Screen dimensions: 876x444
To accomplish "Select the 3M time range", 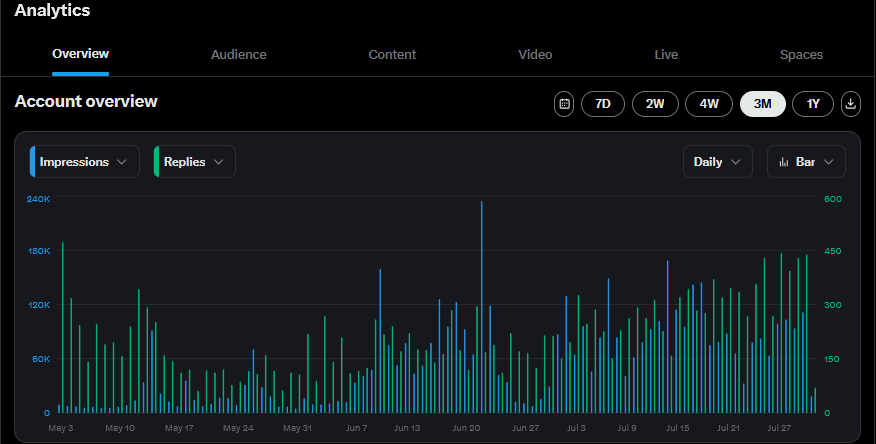I will click(x=763, y=104).
